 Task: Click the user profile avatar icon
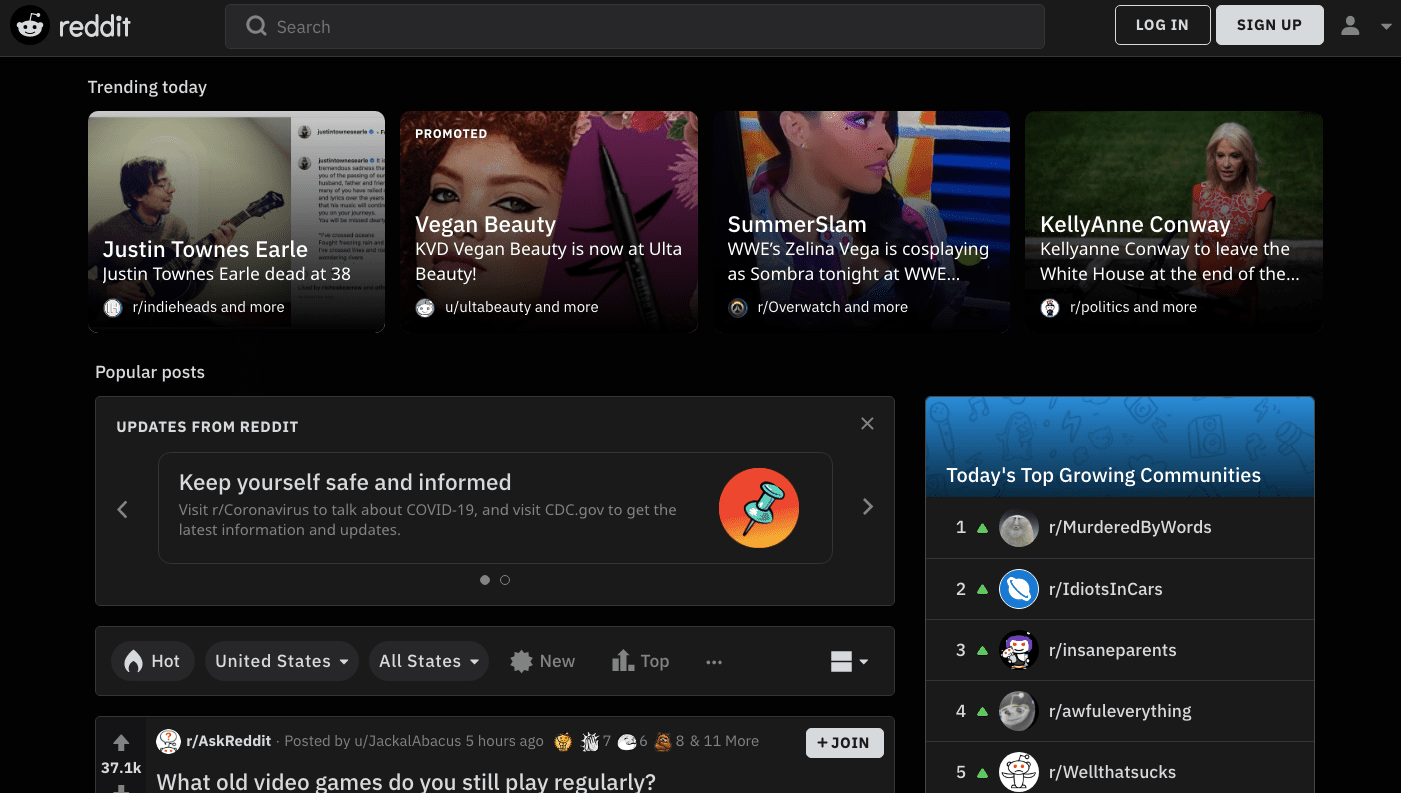click(x=1348, y=25)
